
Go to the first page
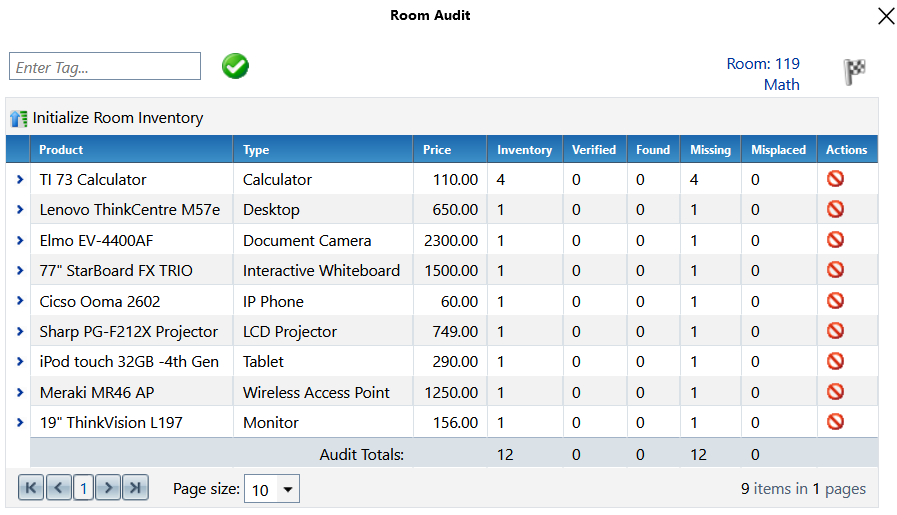click(31, 488)
